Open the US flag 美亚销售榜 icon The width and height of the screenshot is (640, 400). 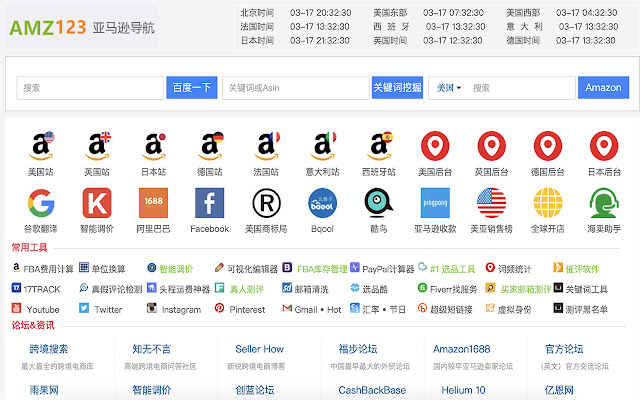[x=491, y=203]
